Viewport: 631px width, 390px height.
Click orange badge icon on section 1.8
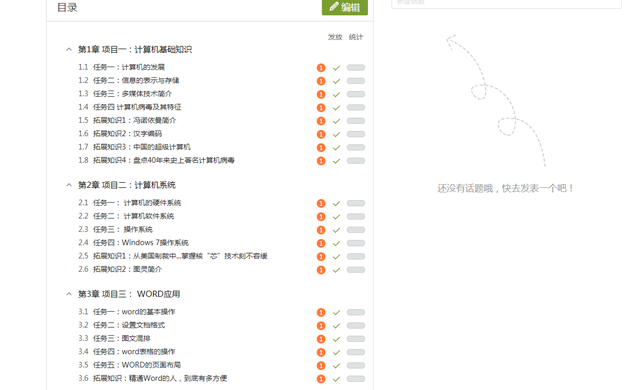(321, 161)
